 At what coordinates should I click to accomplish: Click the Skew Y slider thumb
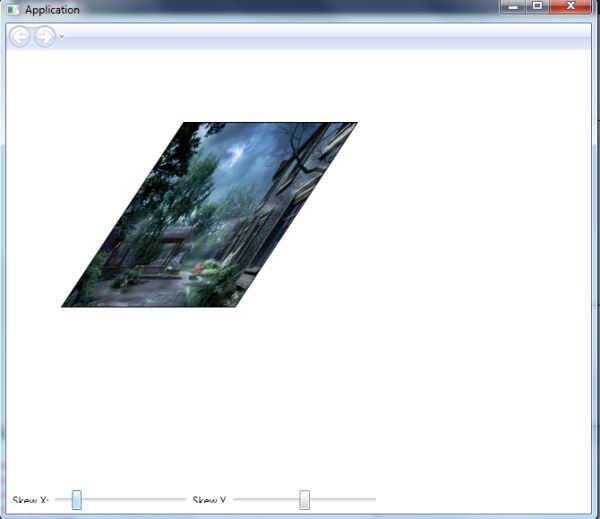tap(305, 500)
